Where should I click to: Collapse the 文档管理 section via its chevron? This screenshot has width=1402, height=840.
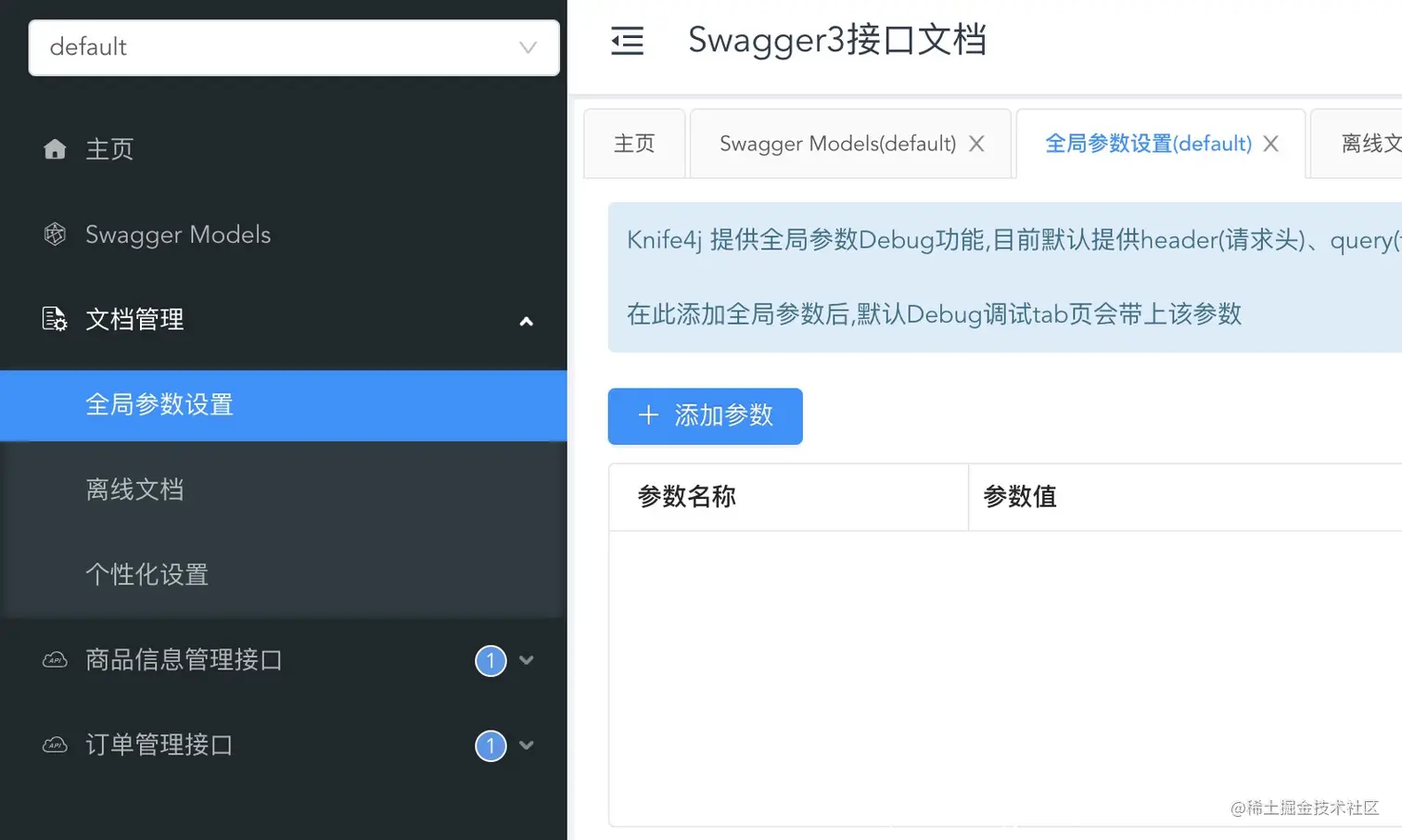(x=527, y=323)
